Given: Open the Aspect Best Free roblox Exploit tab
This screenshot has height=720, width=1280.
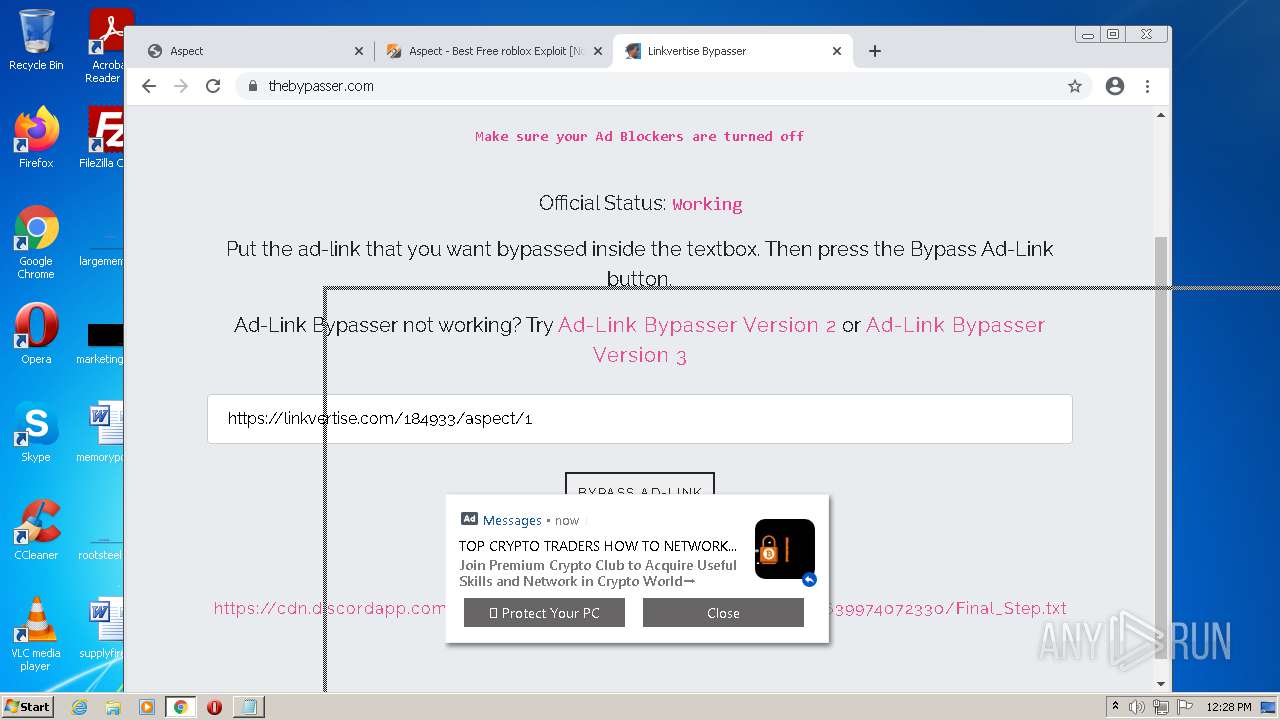Looking at the screenshot, I should [493, 51].
